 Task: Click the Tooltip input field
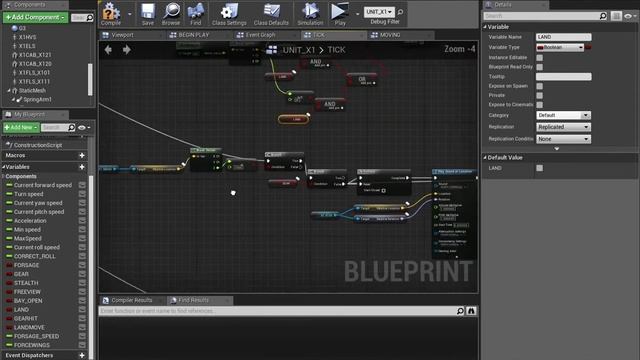point(563,77)
